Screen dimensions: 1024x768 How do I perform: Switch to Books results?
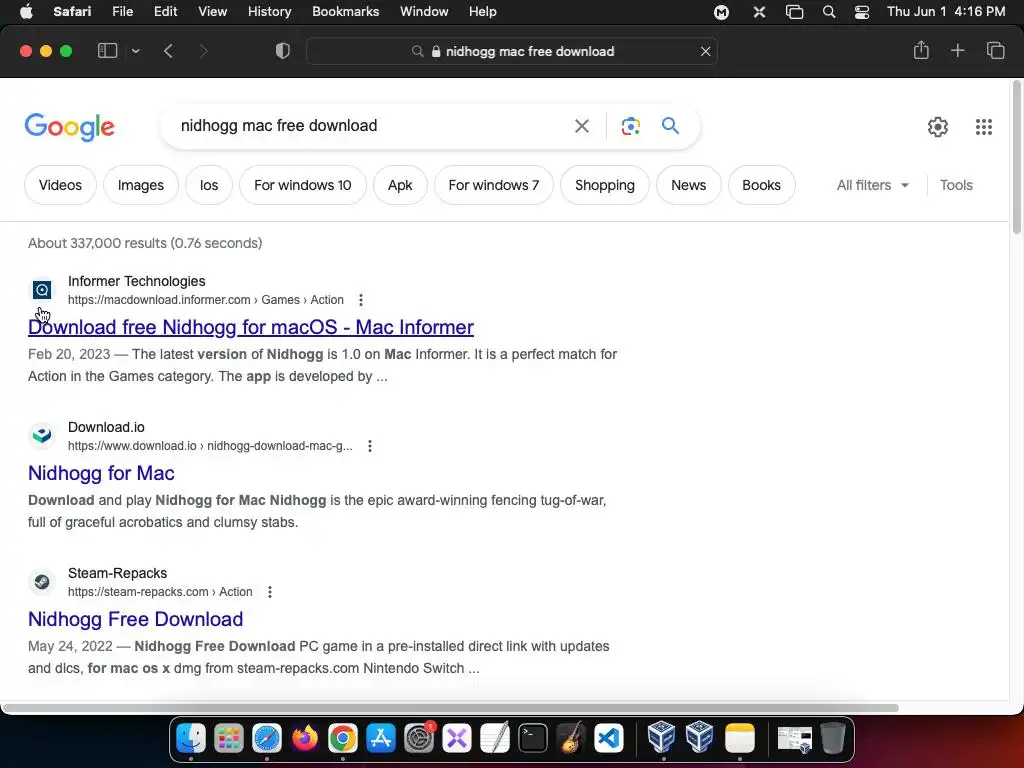tap(761, 185)
